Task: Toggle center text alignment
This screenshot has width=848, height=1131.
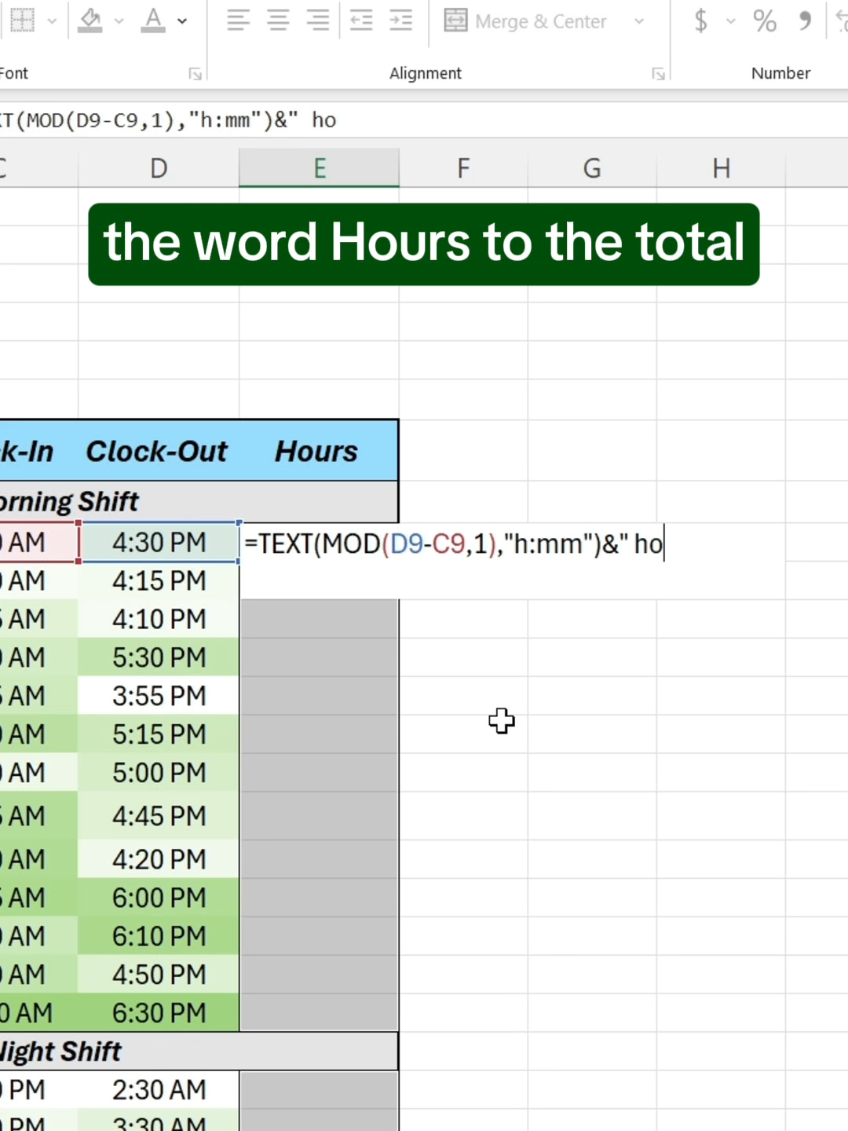Action: click(278, 20)
